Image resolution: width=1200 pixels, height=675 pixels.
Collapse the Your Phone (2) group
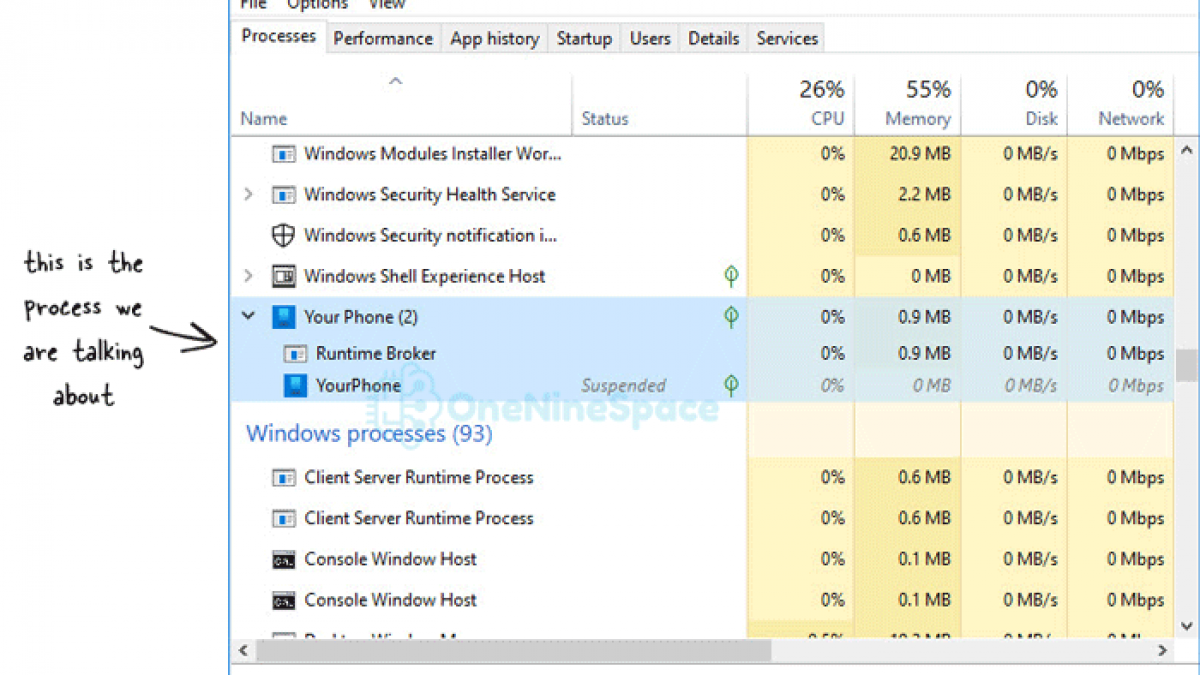(249, 317)
